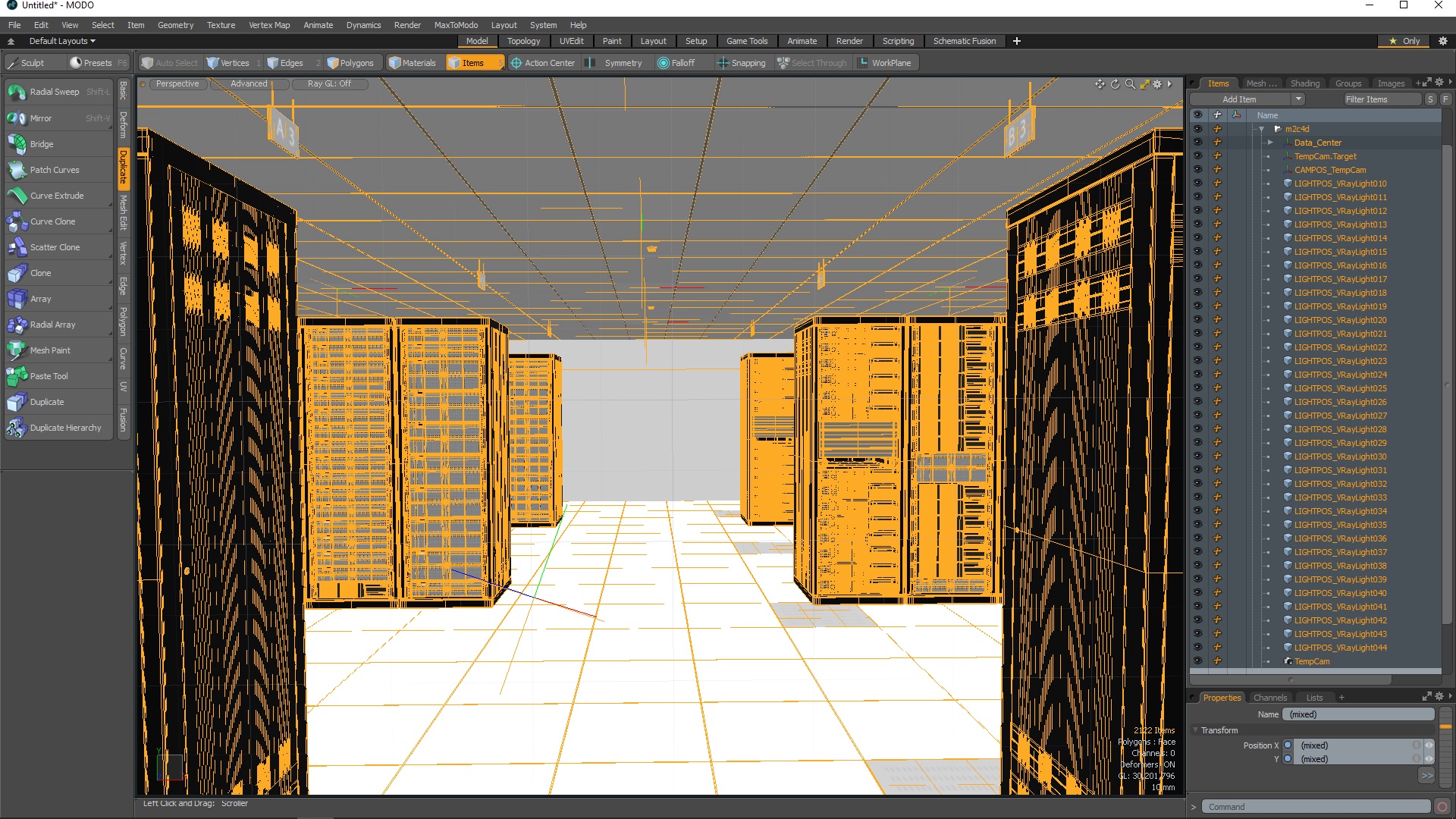This screenshot has height=819, width=1456.
Task: Switch to the UVEdit tab
Action: click(x=572, y=41)
